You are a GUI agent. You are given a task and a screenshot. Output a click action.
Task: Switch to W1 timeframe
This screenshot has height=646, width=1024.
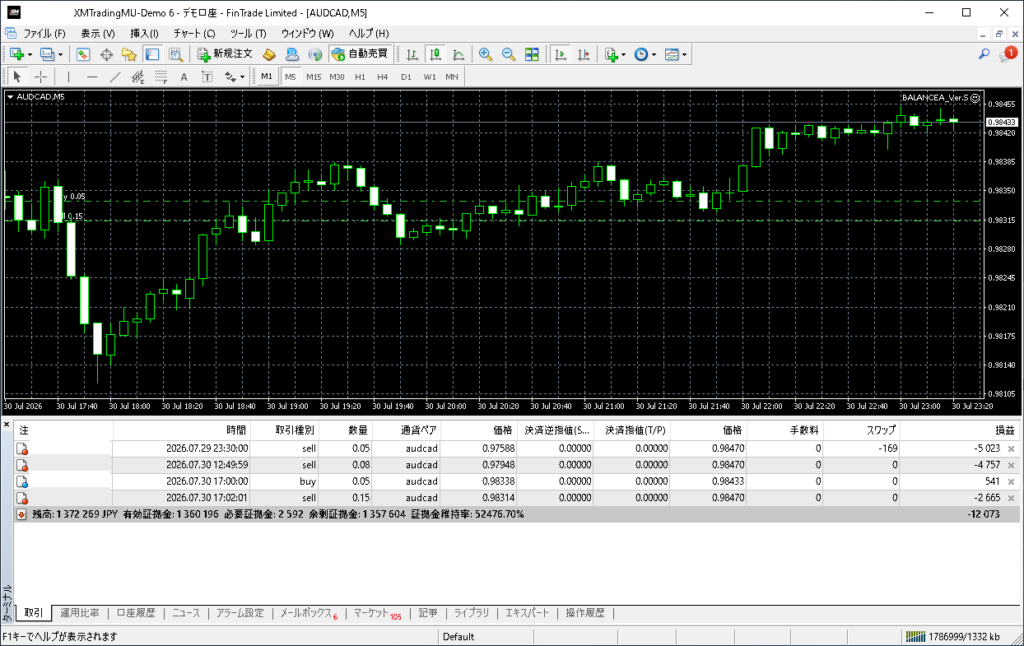click(429, 77)
